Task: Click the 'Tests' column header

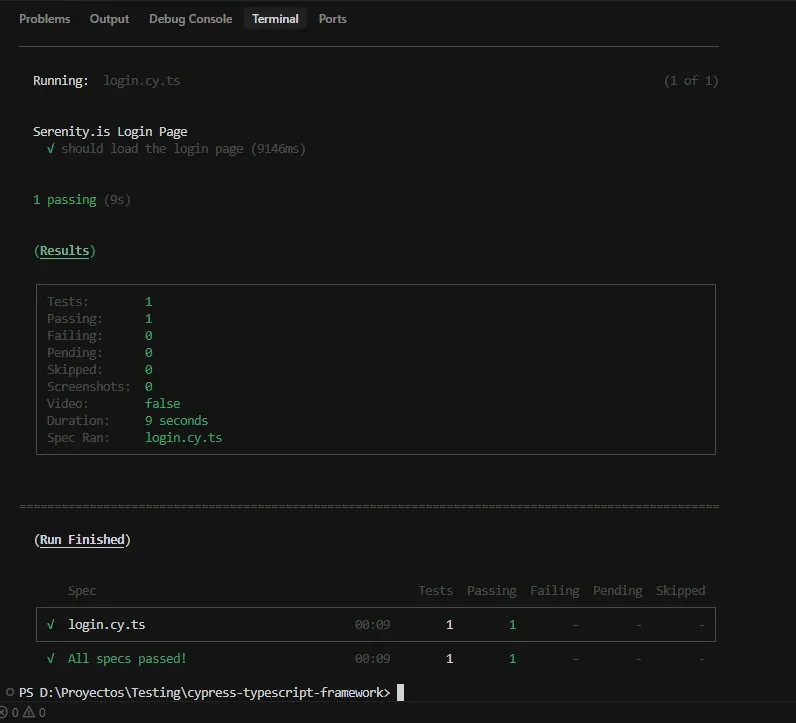Action: 436,590
